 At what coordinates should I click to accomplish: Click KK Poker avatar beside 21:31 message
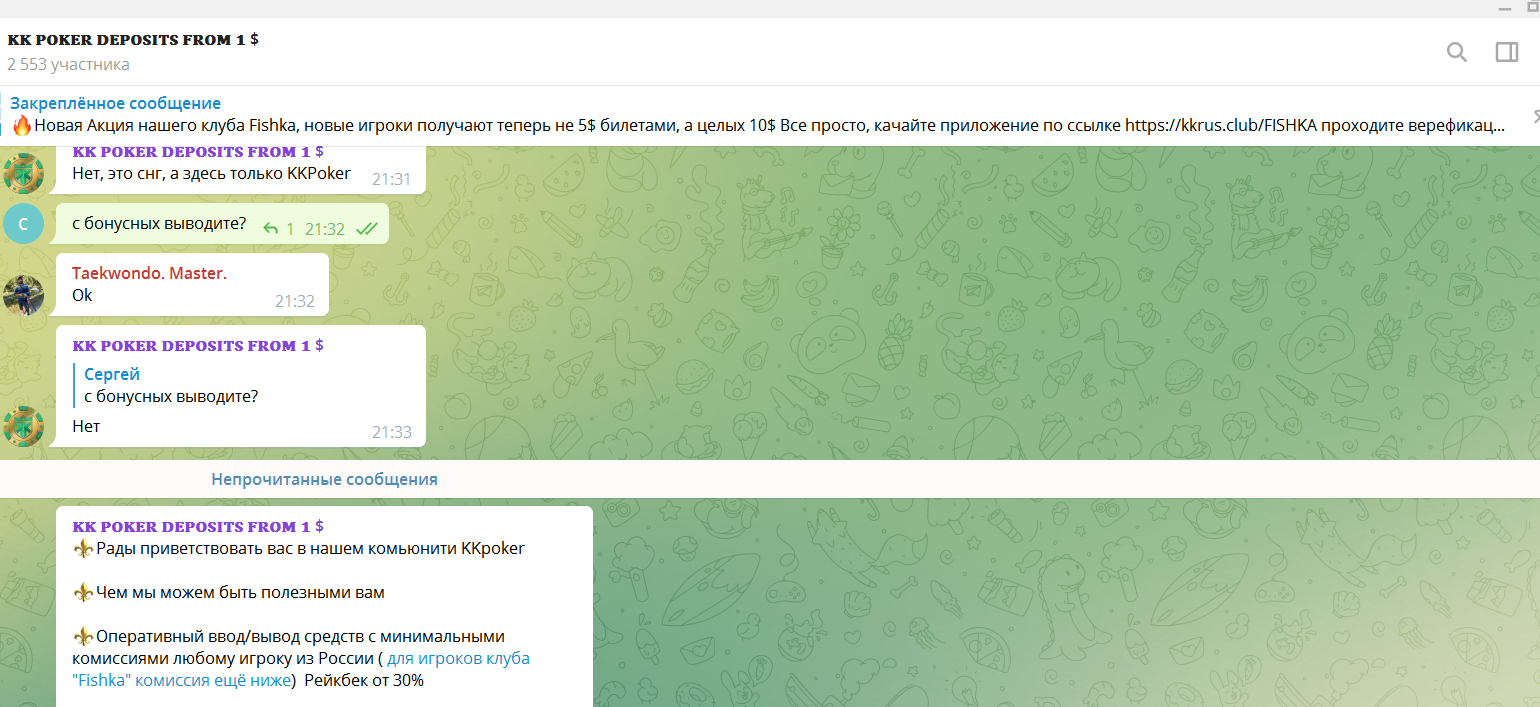point(23,173)
